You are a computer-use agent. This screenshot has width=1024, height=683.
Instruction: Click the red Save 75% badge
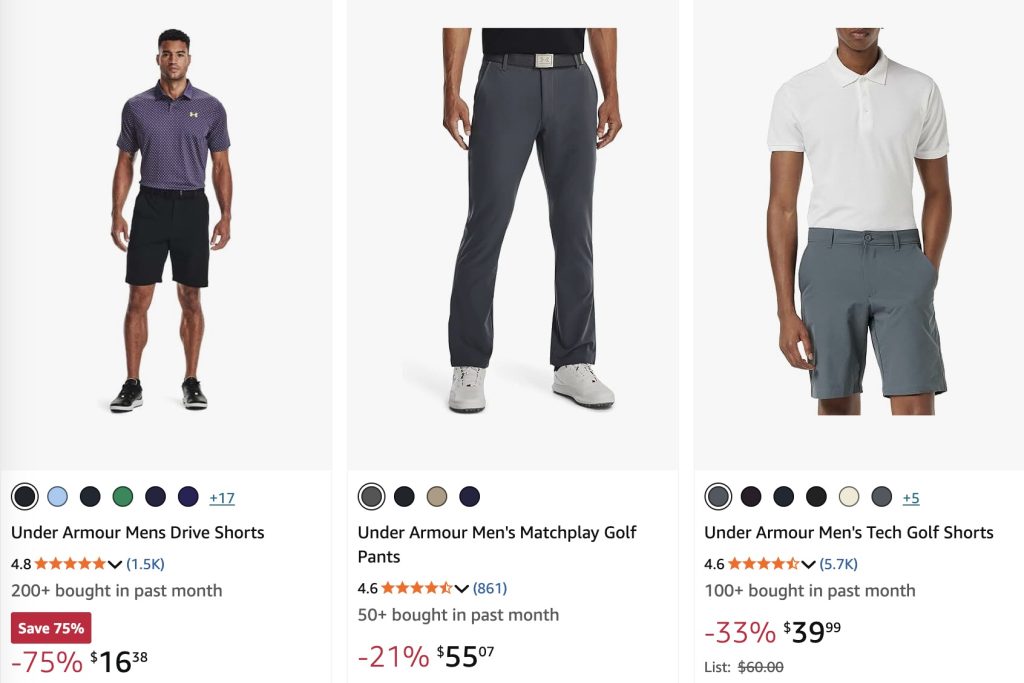51,628
